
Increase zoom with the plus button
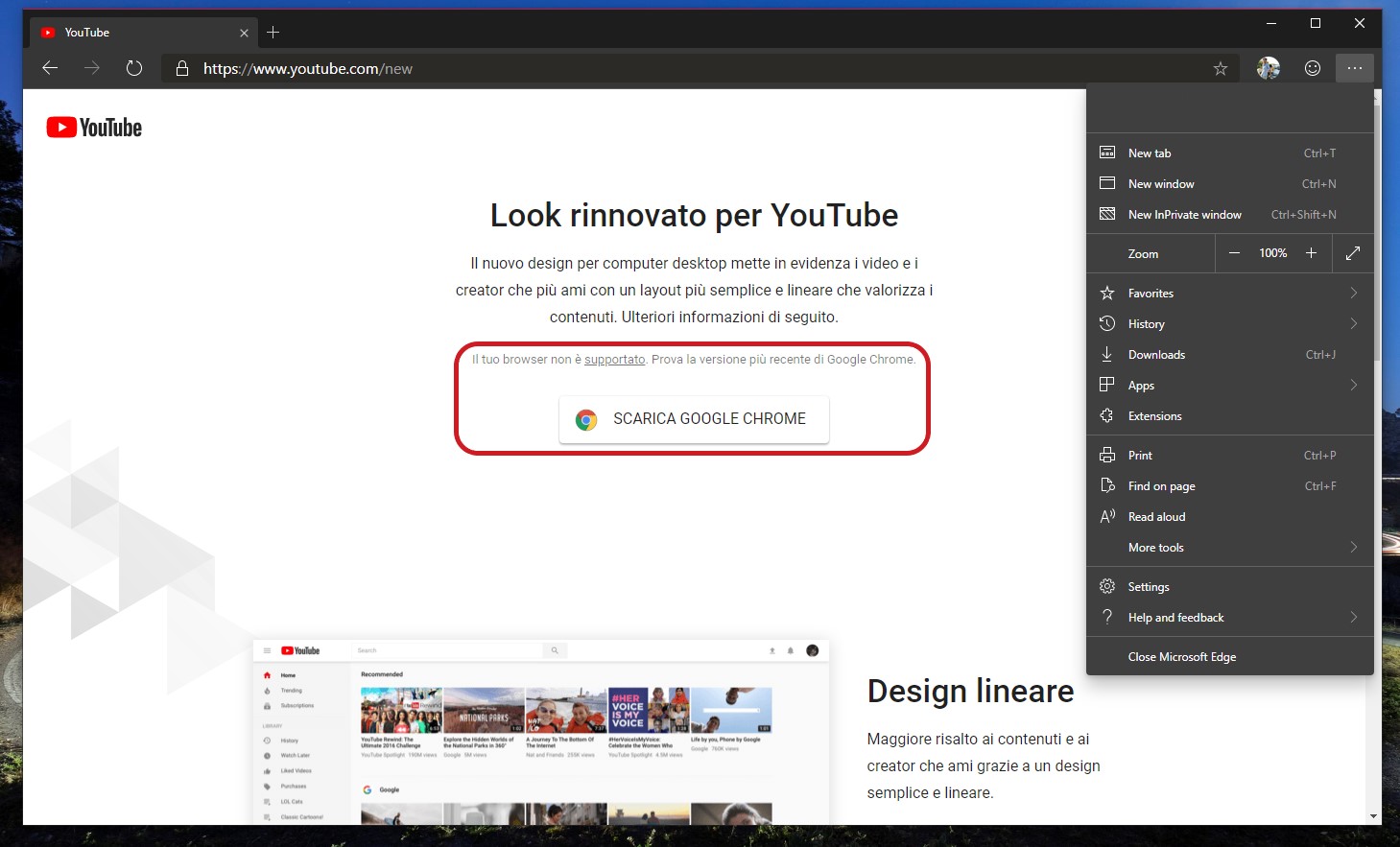click(x=1311, y=253)
